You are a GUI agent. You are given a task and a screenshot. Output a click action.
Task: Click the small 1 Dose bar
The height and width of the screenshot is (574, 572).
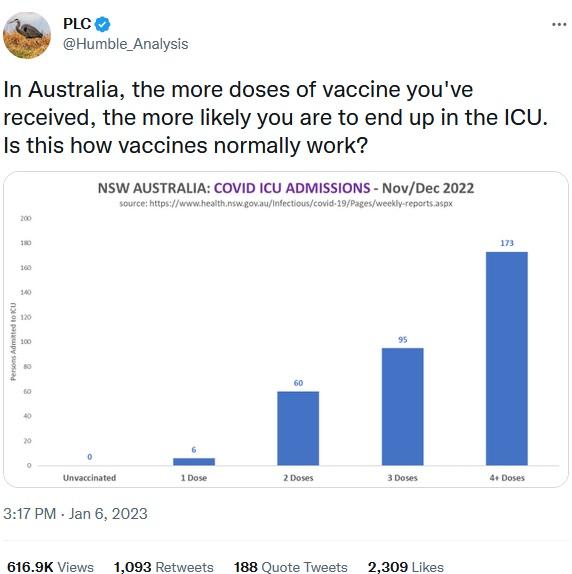(x=194, y=462)
